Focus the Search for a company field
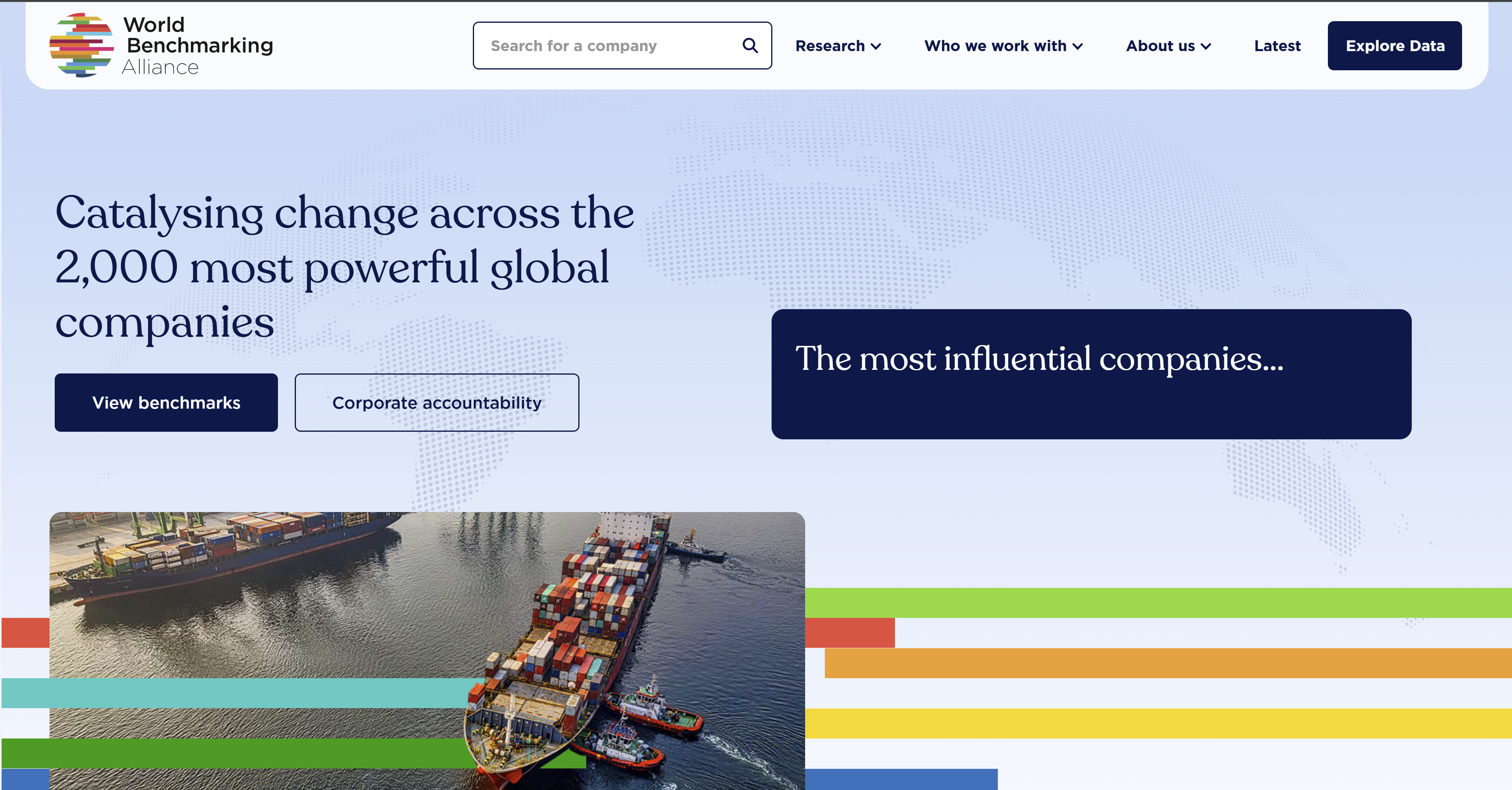 coord(605,46)
